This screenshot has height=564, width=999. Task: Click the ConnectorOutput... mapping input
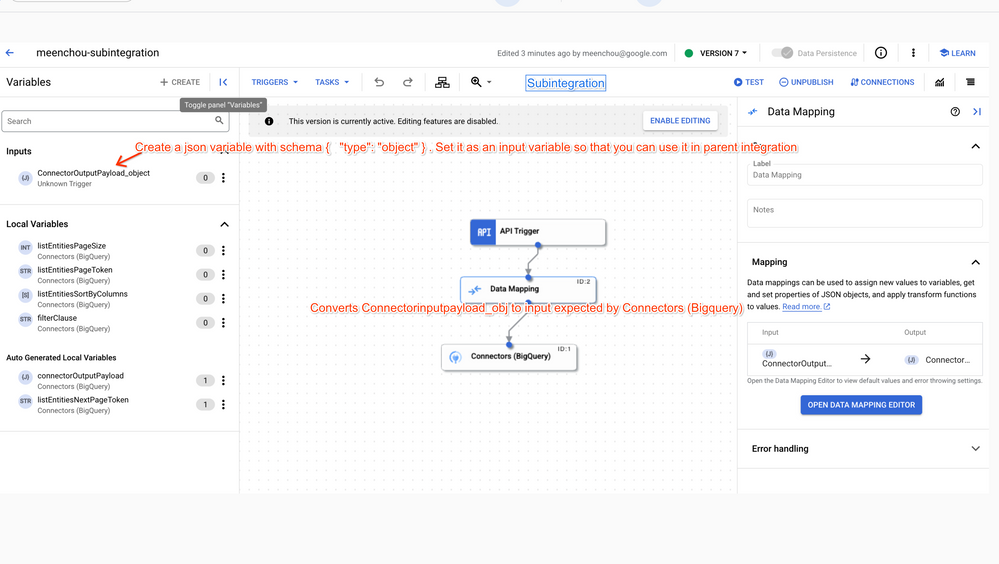point(796,359)
